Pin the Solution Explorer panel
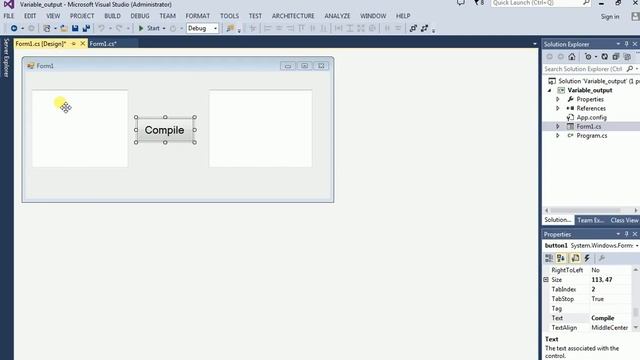This screenshot has width=640, height=360. (x=627, y=44)
